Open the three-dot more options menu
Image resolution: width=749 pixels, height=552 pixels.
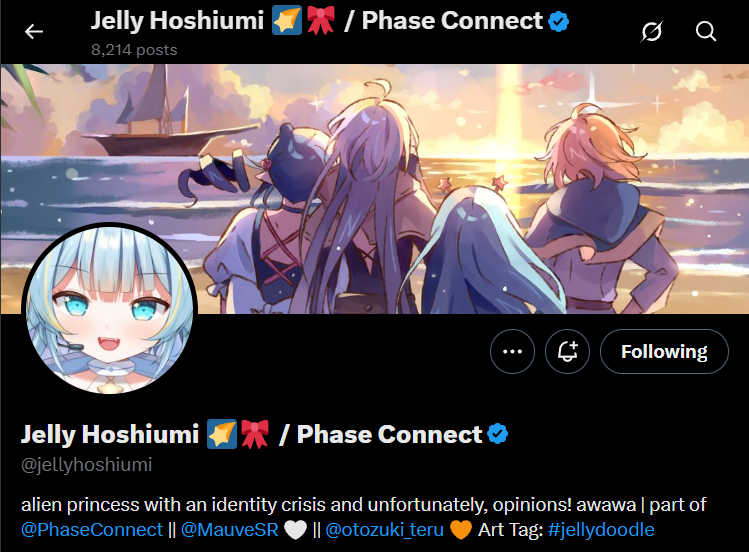512,351
